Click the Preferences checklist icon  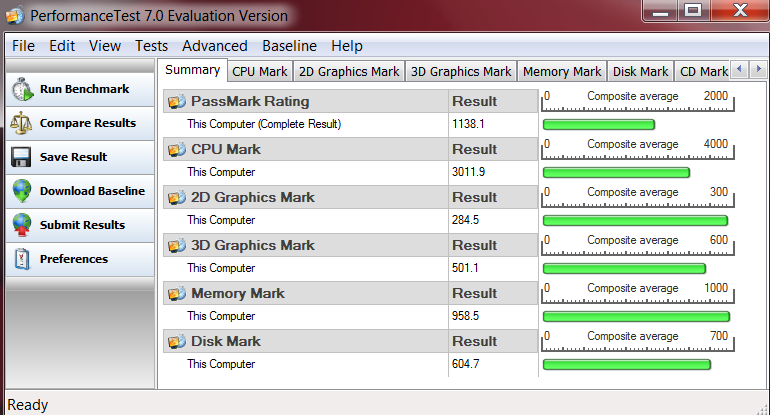click(22, 259)
